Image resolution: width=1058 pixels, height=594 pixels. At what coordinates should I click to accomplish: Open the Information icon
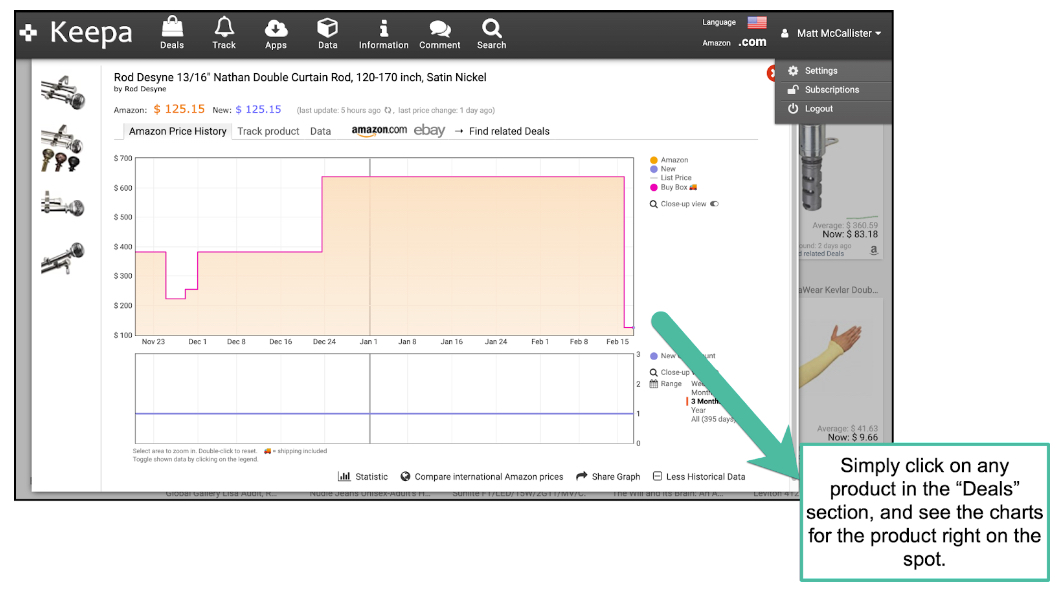pyautogui.click(x=383, y=32)
